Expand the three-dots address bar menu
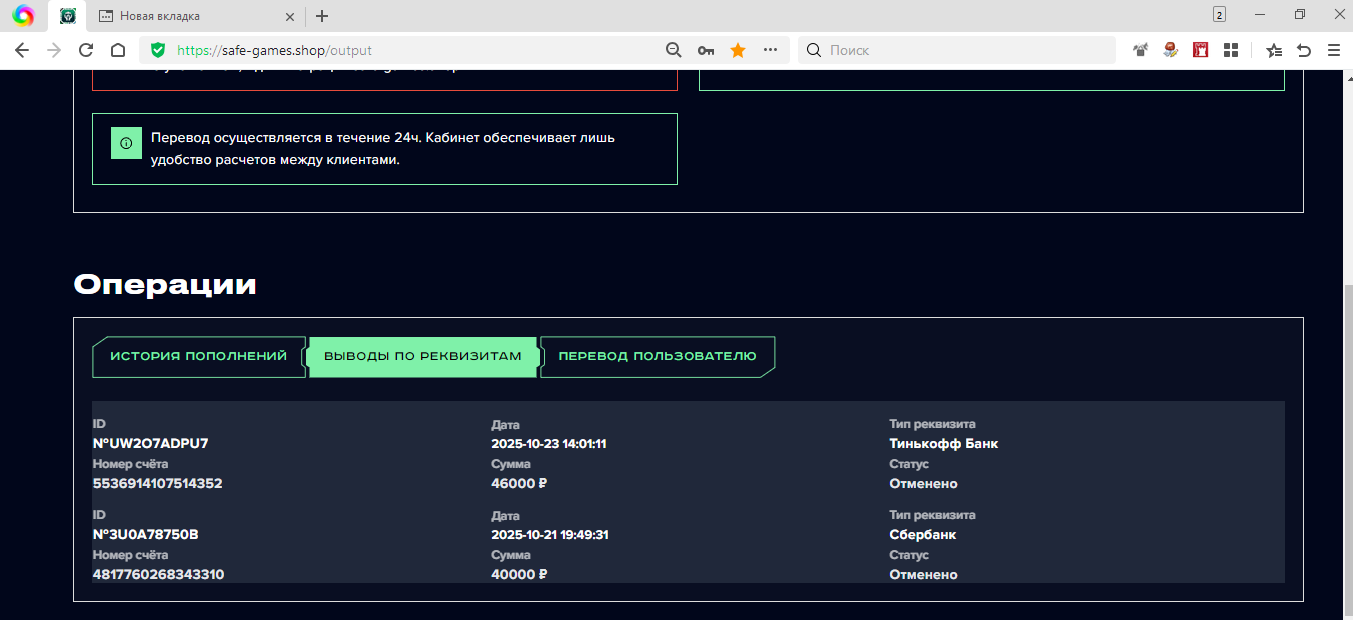 (770, 50)
